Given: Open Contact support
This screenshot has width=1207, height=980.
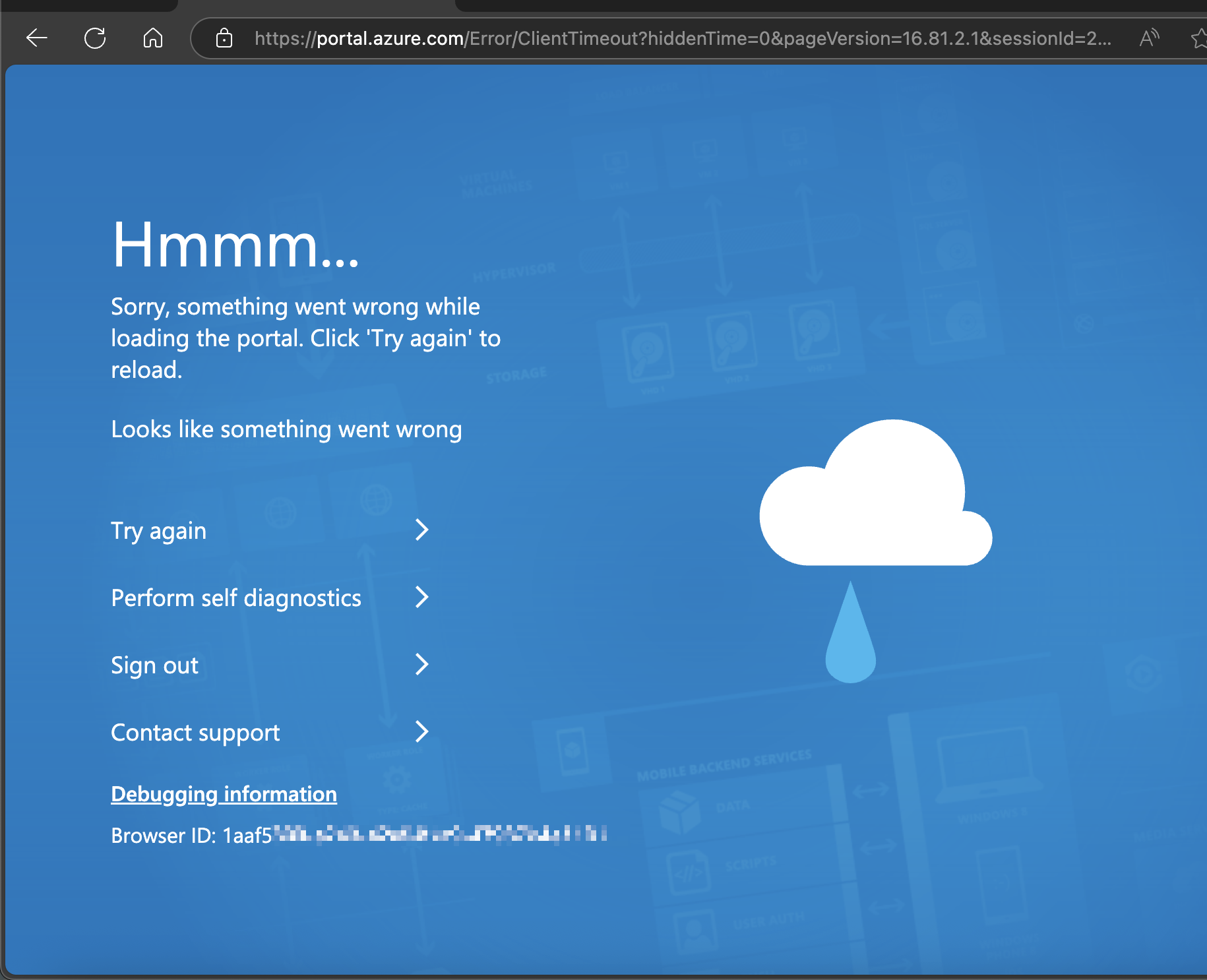Looking at the screenshot, I should 195,732.
